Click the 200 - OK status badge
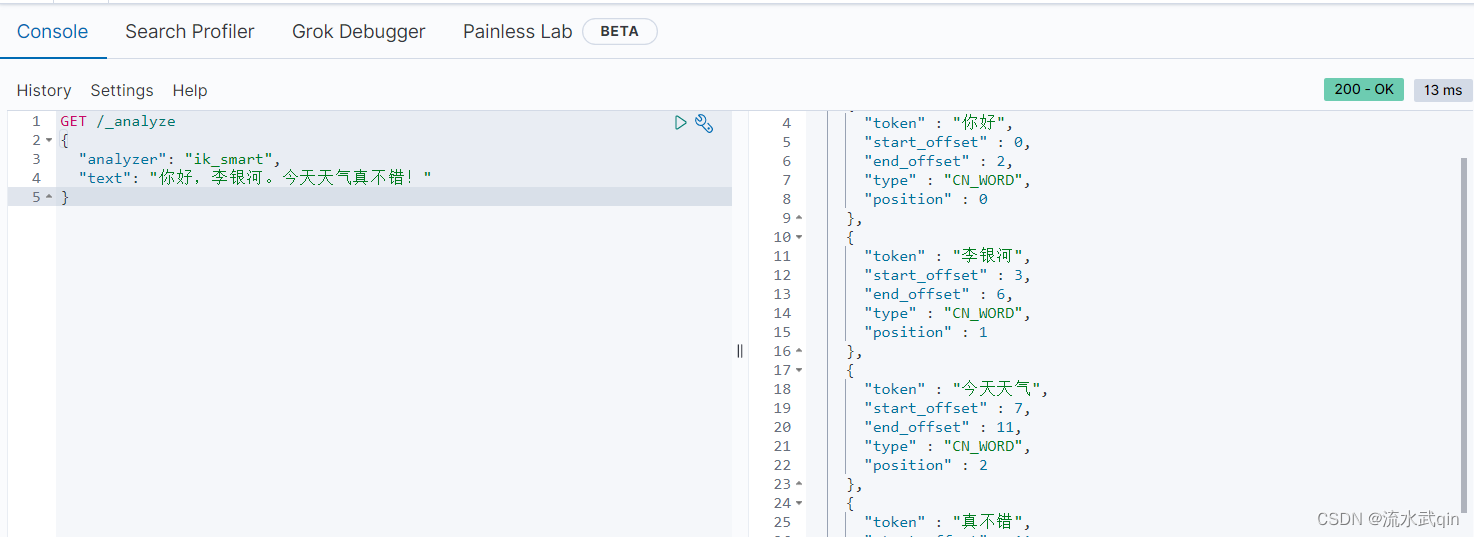The height and width of the screenshot is (537, 1474). click(1364, 89)
